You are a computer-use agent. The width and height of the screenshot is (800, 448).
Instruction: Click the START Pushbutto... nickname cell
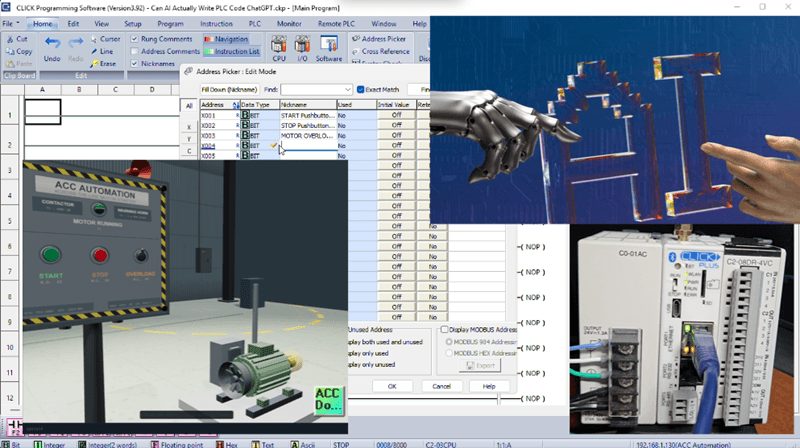(308, 115)
